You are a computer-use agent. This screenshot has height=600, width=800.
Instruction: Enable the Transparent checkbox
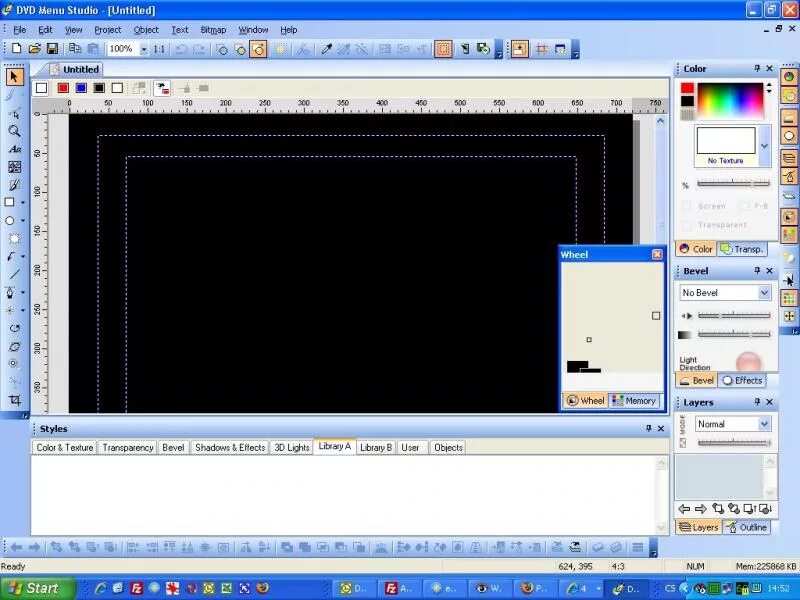688,225
